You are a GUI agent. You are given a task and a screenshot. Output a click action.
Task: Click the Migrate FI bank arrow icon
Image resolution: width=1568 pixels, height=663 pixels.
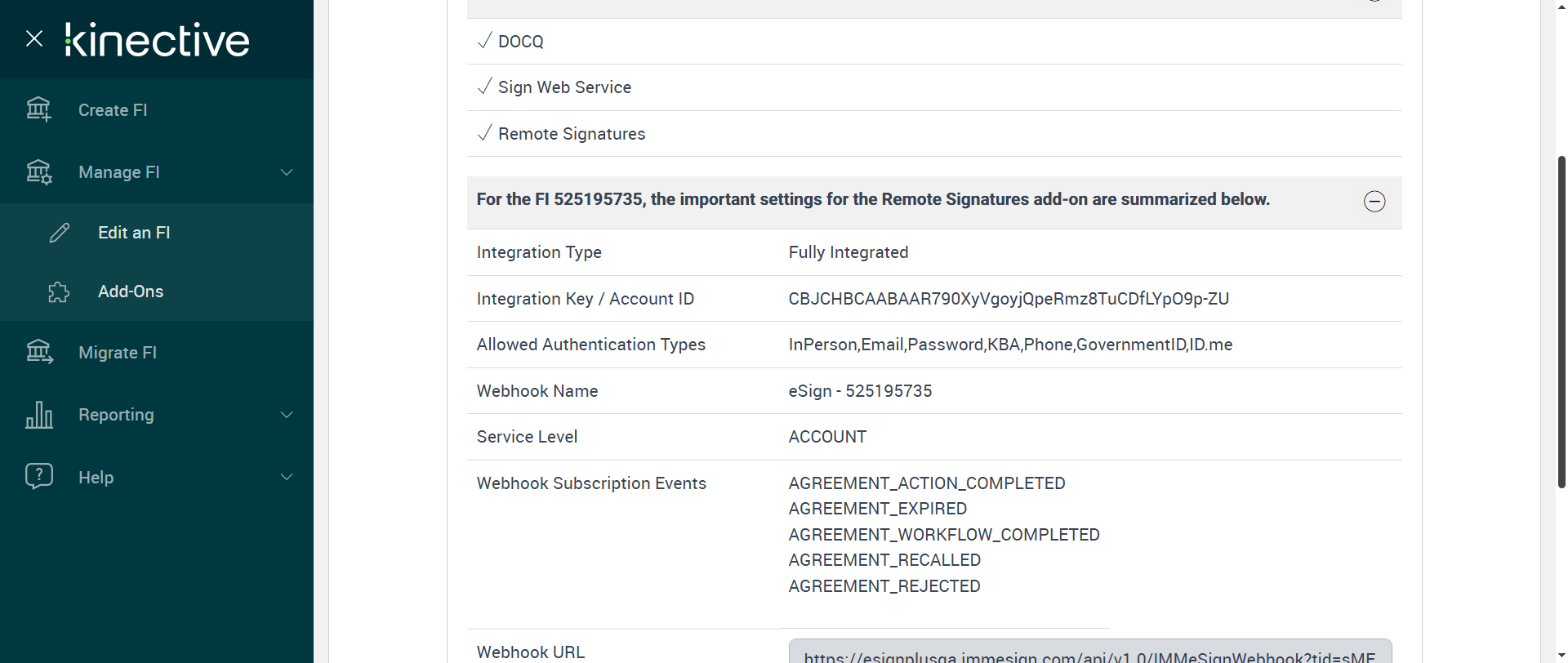[x=38, y=352]
